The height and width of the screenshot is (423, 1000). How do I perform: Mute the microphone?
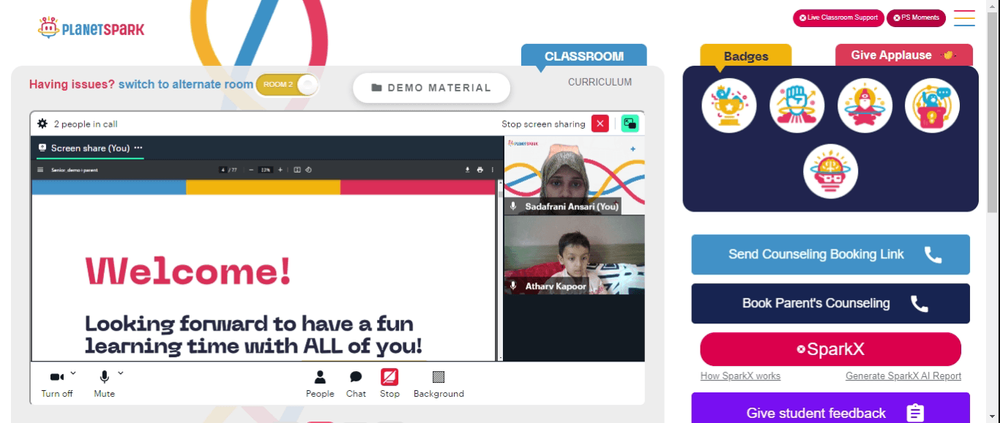(105, 384)
